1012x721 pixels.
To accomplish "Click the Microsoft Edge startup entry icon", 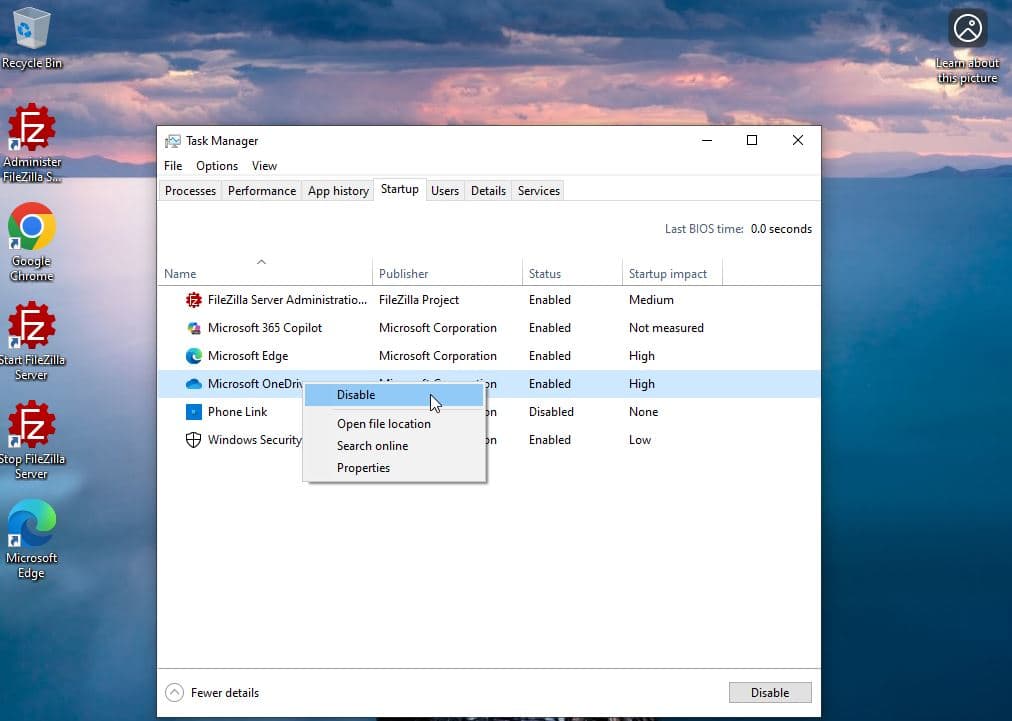I will coord(194,356).
